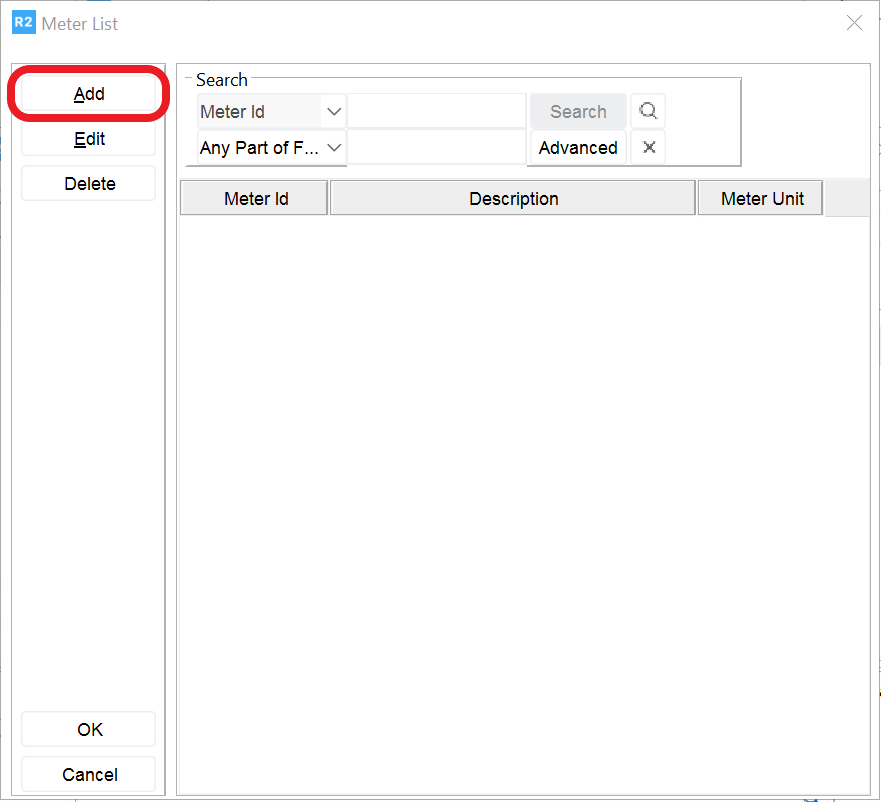The width and height of the screenshot is (881, 802).
Task: Confirm with the OK button
Action: pos(88,729)
